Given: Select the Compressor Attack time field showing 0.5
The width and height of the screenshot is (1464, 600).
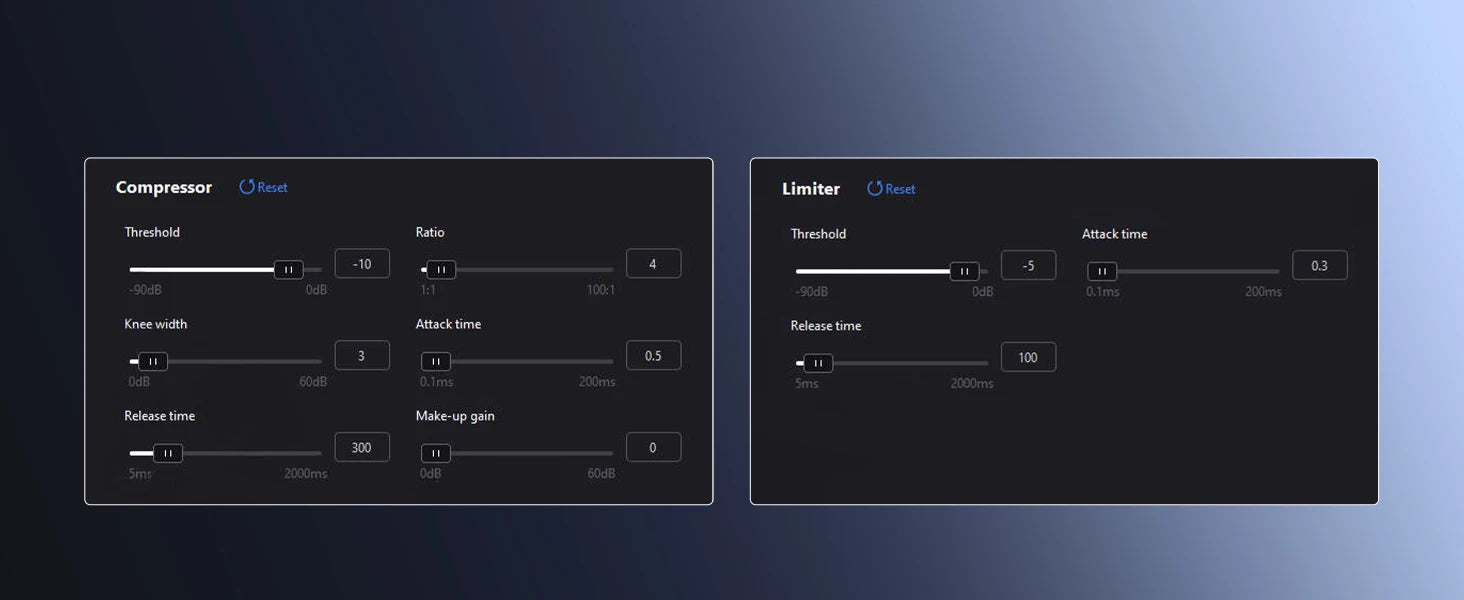Looking at the screenshot, I should point(653,355).
